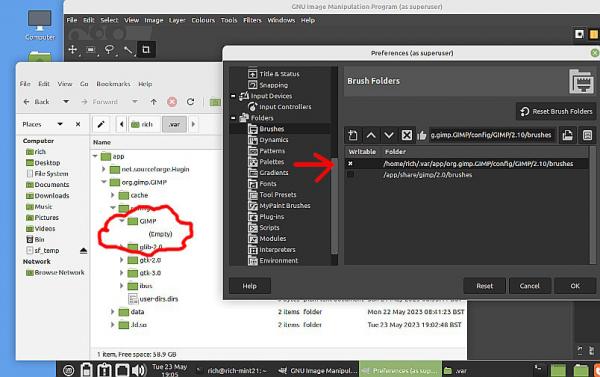Toggle writable for /app/share/gimp brushes folder
The width and height of the screenshot is (600, 377).
pyautogui.click(x=350, y=175)
